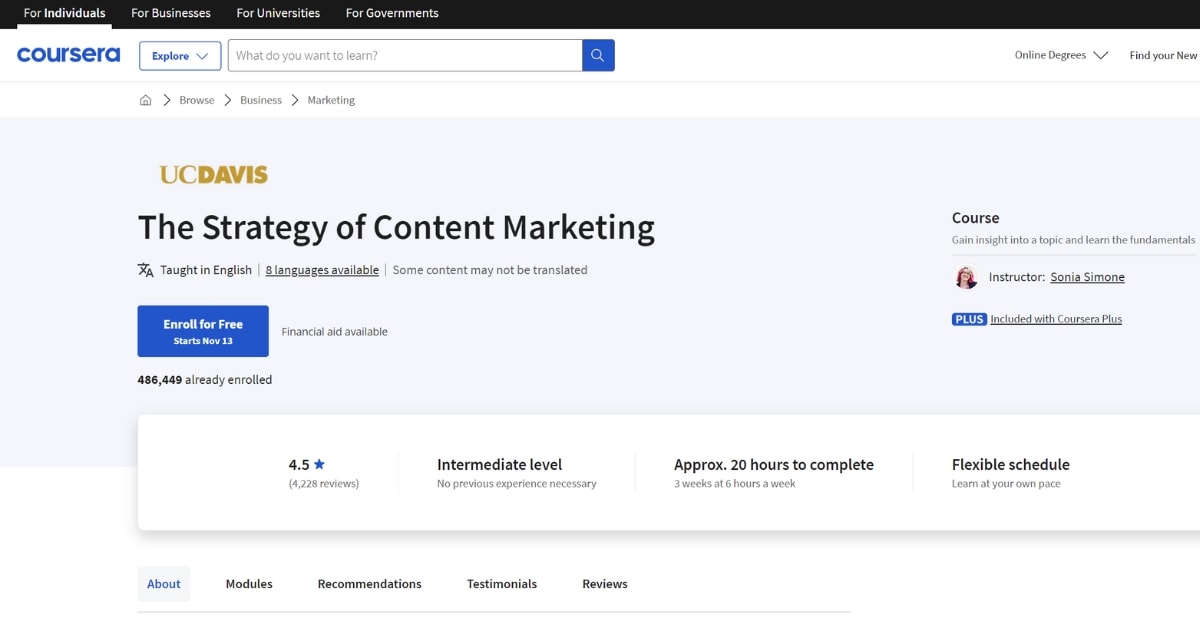Click the Taught in English text

coord(206,270)
